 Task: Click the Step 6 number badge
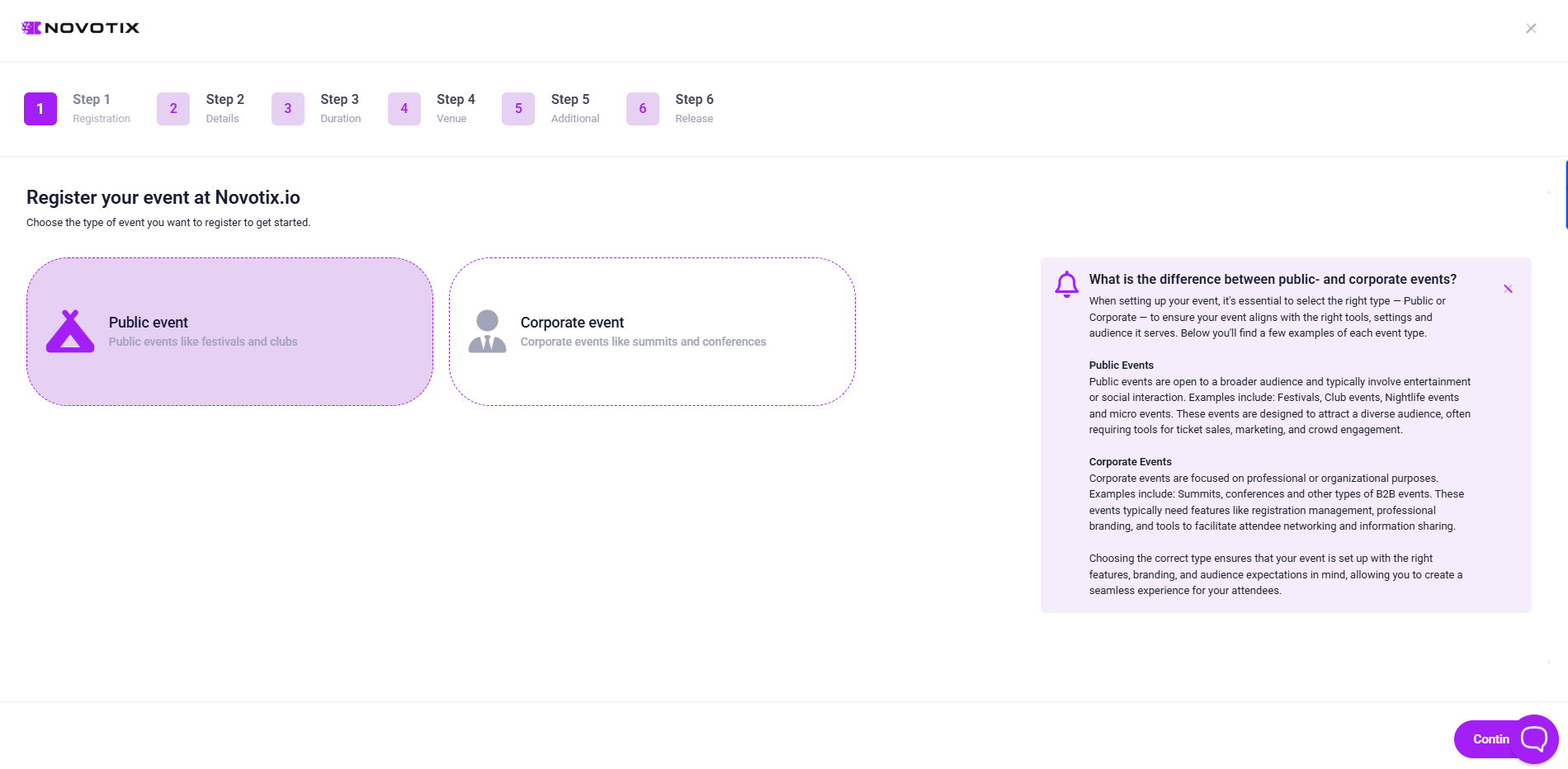coord(642,109)
